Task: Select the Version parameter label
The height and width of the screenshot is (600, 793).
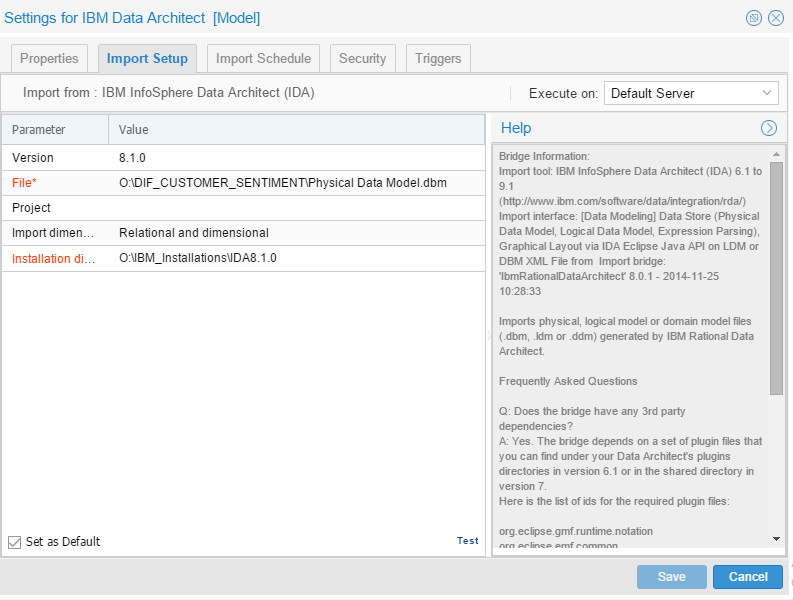Action: click(33, 158)
